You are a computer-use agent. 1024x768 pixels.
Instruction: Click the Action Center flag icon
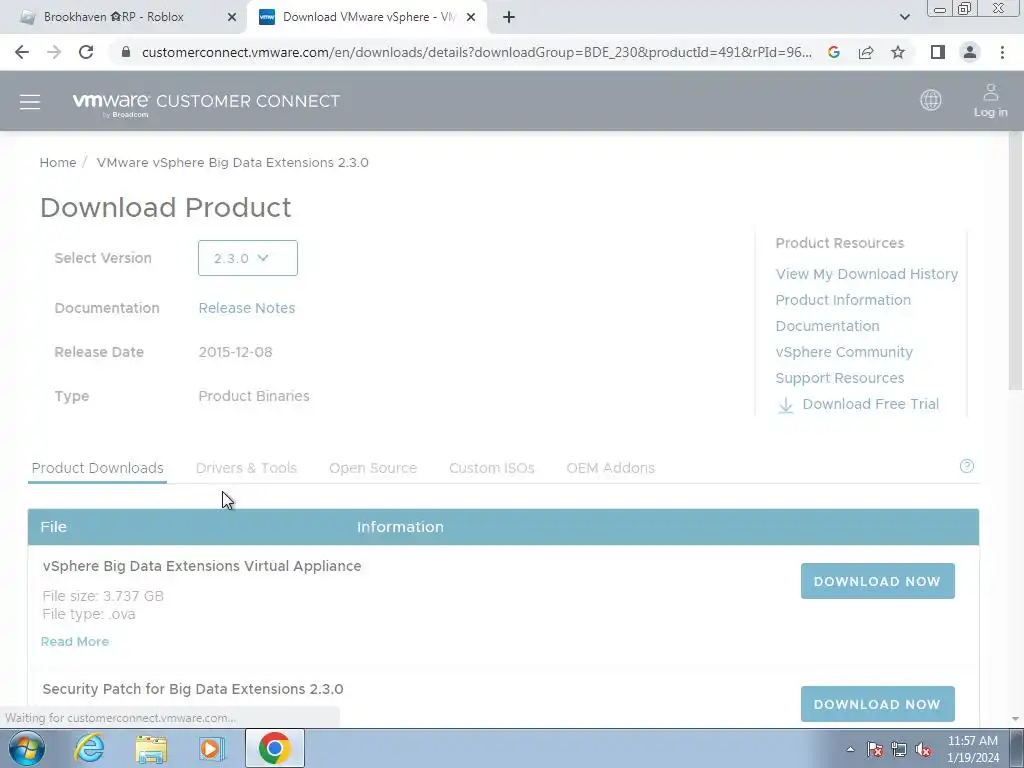coord(875,750)
